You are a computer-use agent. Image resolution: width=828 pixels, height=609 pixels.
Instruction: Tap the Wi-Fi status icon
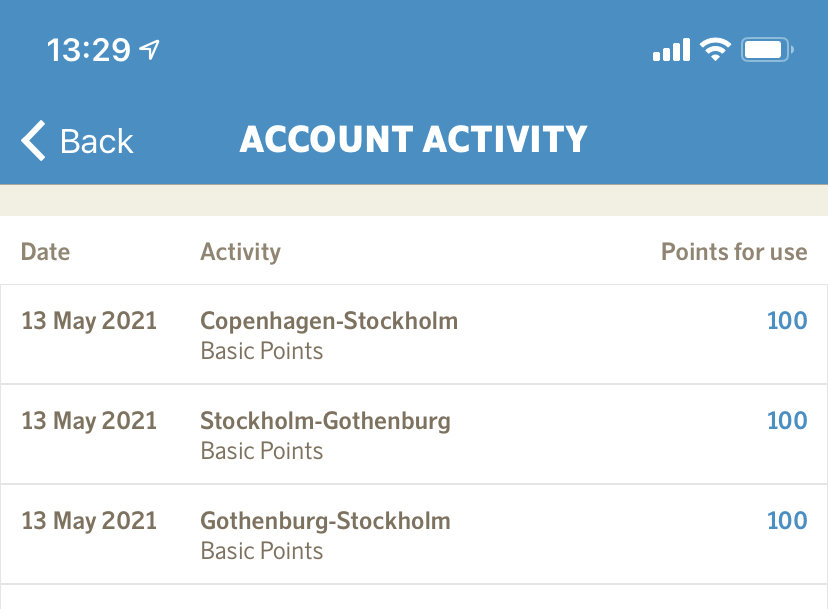point(715,49)
